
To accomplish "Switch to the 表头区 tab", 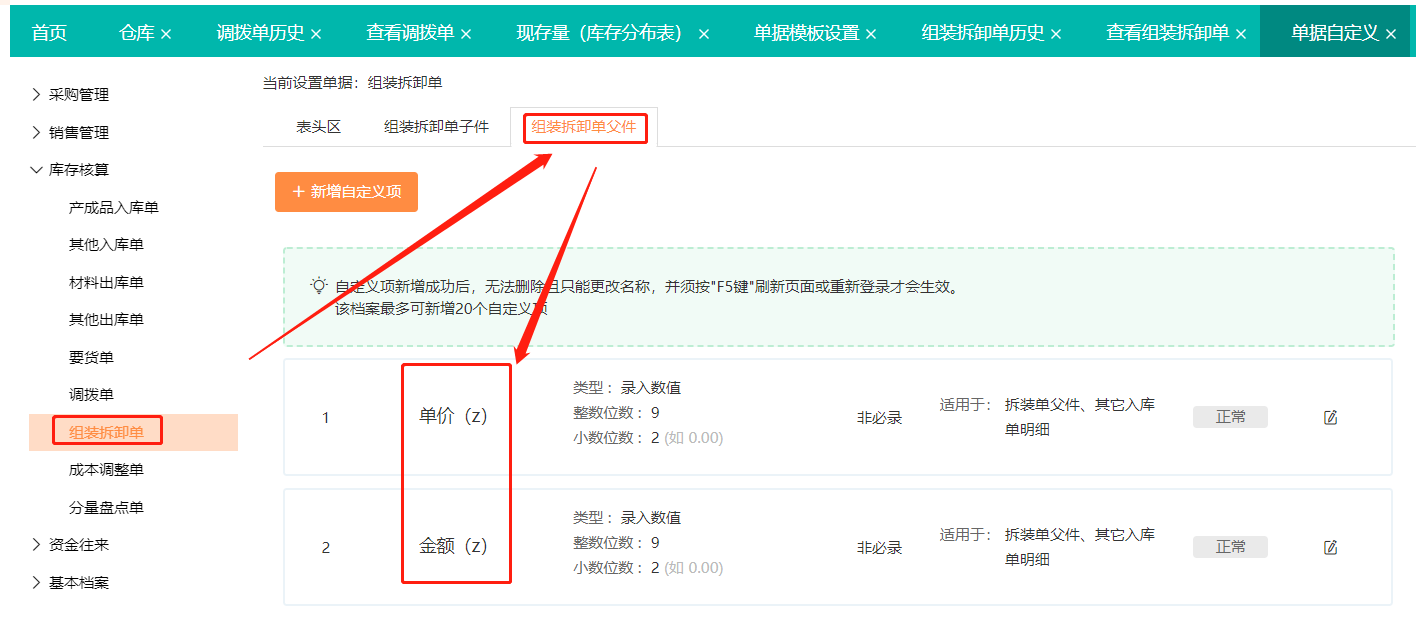I will click(x=319, y=127).
